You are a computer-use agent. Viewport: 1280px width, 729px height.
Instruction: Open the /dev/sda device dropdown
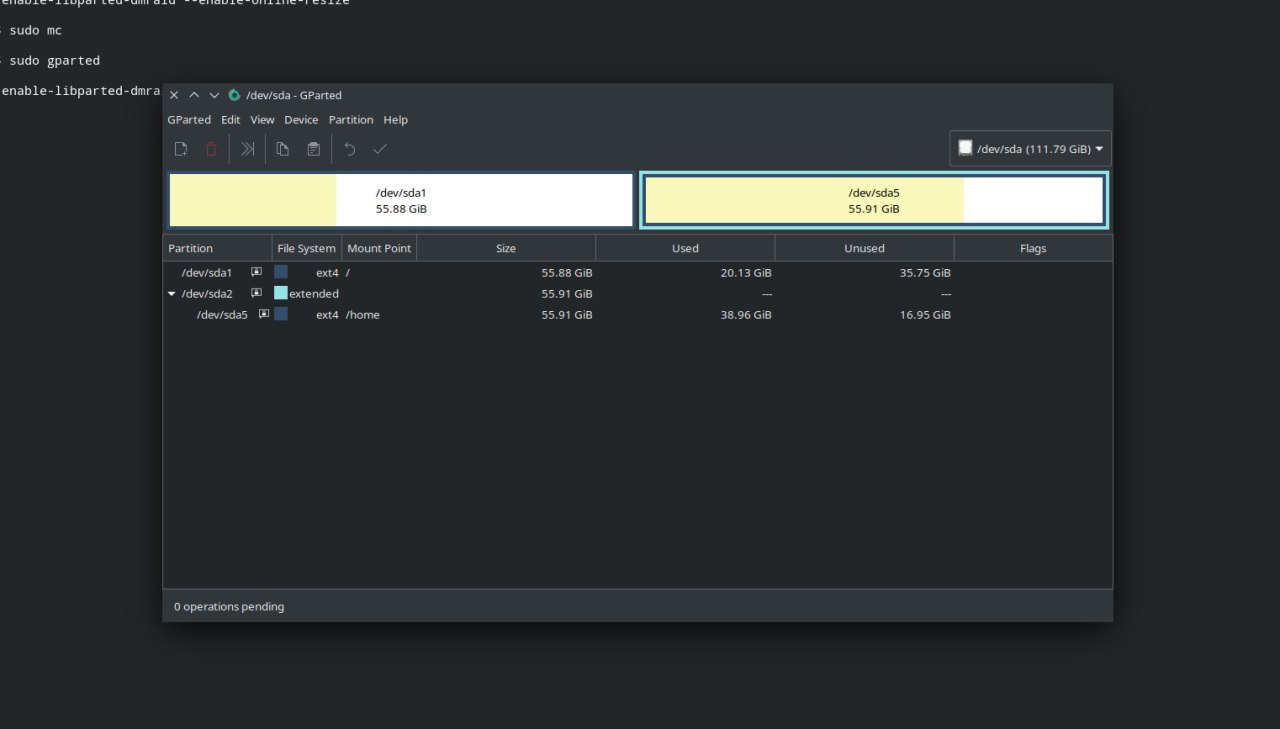click(x=1030, y=148)
